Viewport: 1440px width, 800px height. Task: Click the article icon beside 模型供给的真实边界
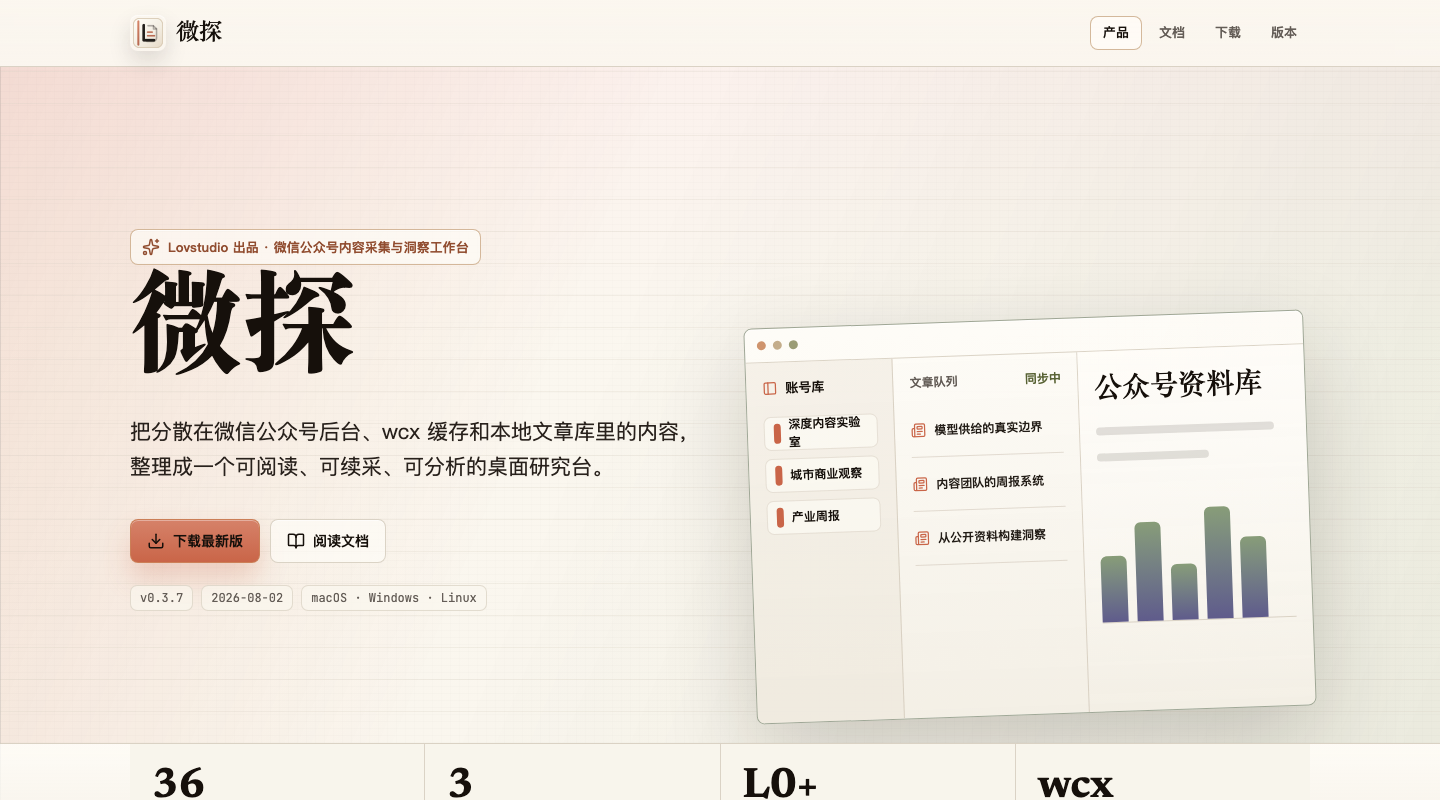click(918, 430)
